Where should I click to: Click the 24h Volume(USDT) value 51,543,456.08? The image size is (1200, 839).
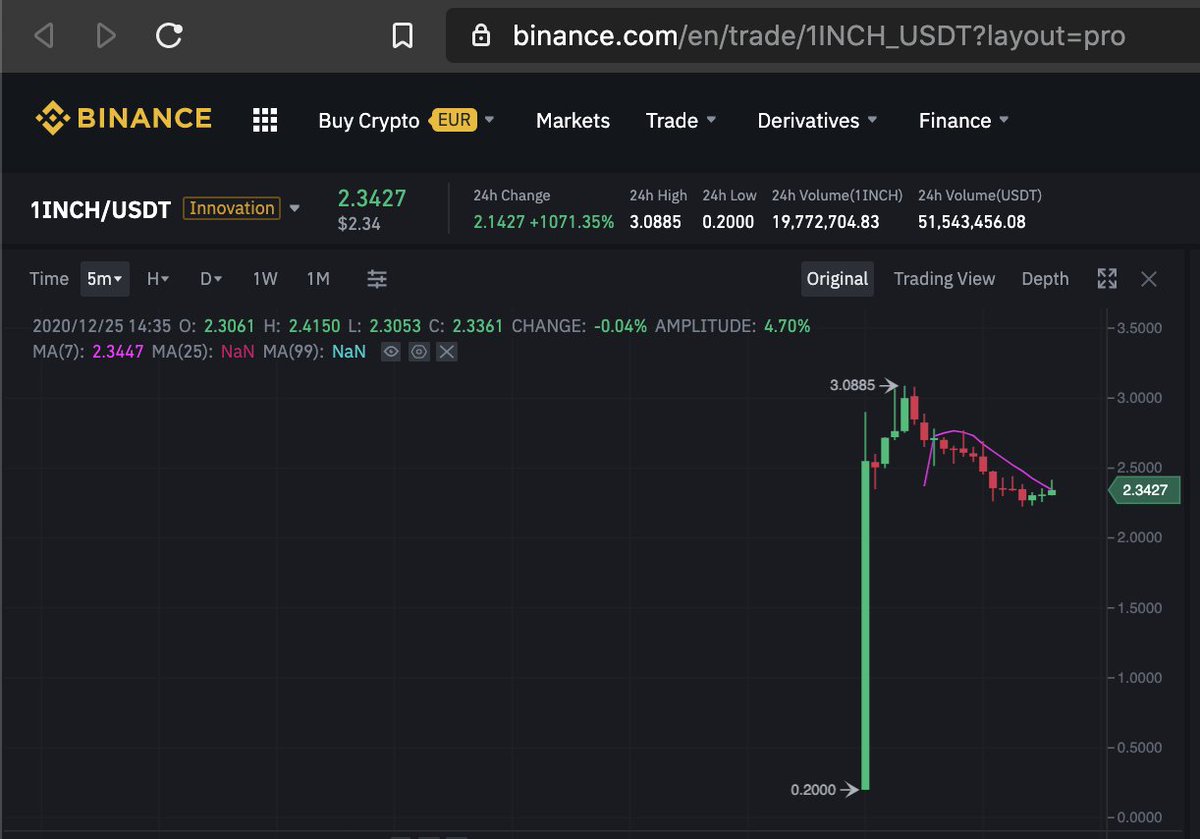click(x=972, y=222)
